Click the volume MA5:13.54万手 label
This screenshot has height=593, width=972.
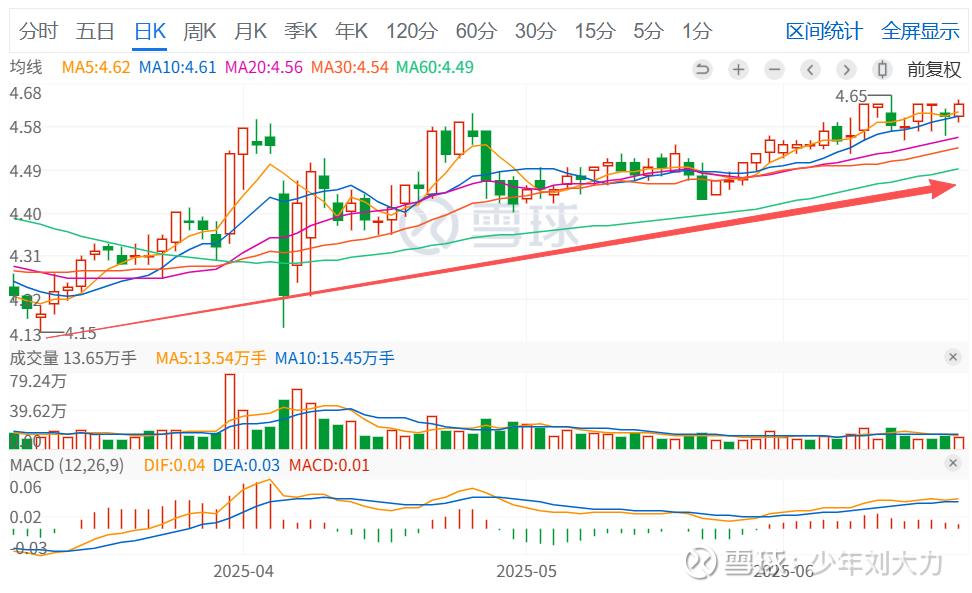211,358
